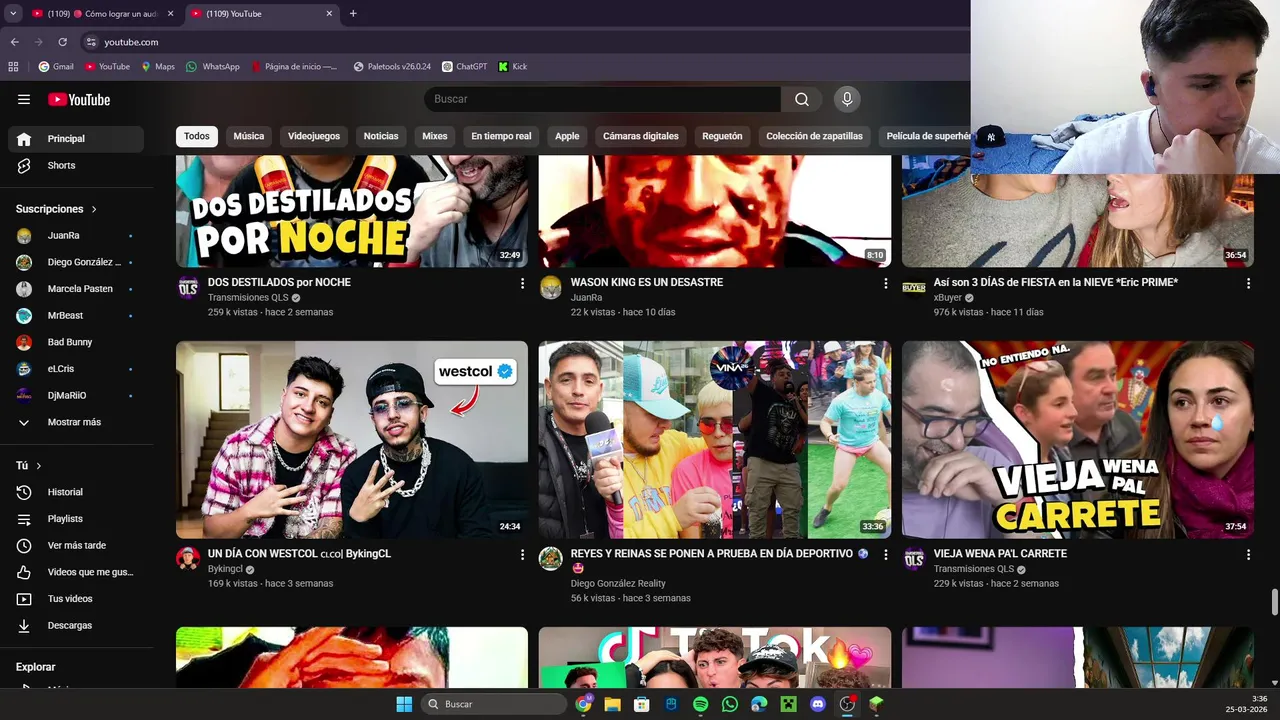The image size is (1280, 720).
Task: Open OBS Studio from the taskbar
Action: (x=847, y=704)
